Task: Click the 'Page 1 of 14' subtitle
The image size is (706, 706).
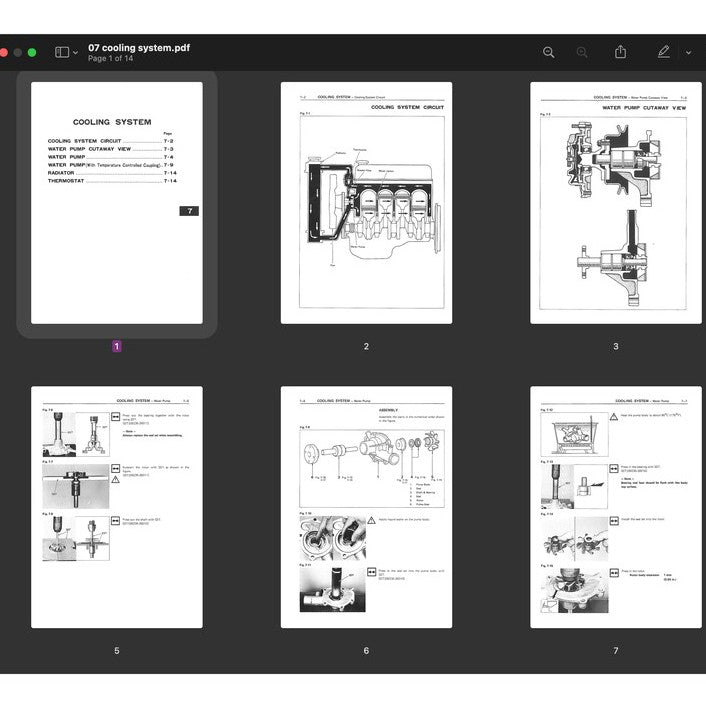Action: coord(110,59)
